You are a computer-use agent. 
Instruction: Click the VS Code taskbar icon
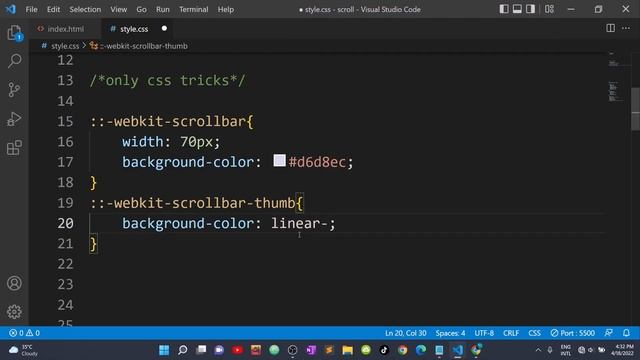458,350
